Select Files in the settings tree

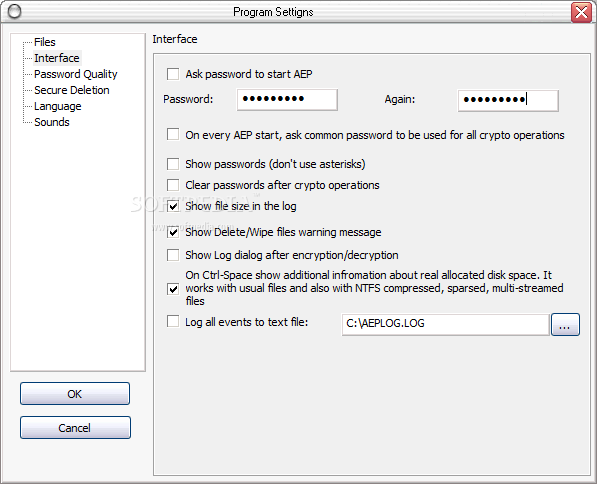[x=45, y=42]
